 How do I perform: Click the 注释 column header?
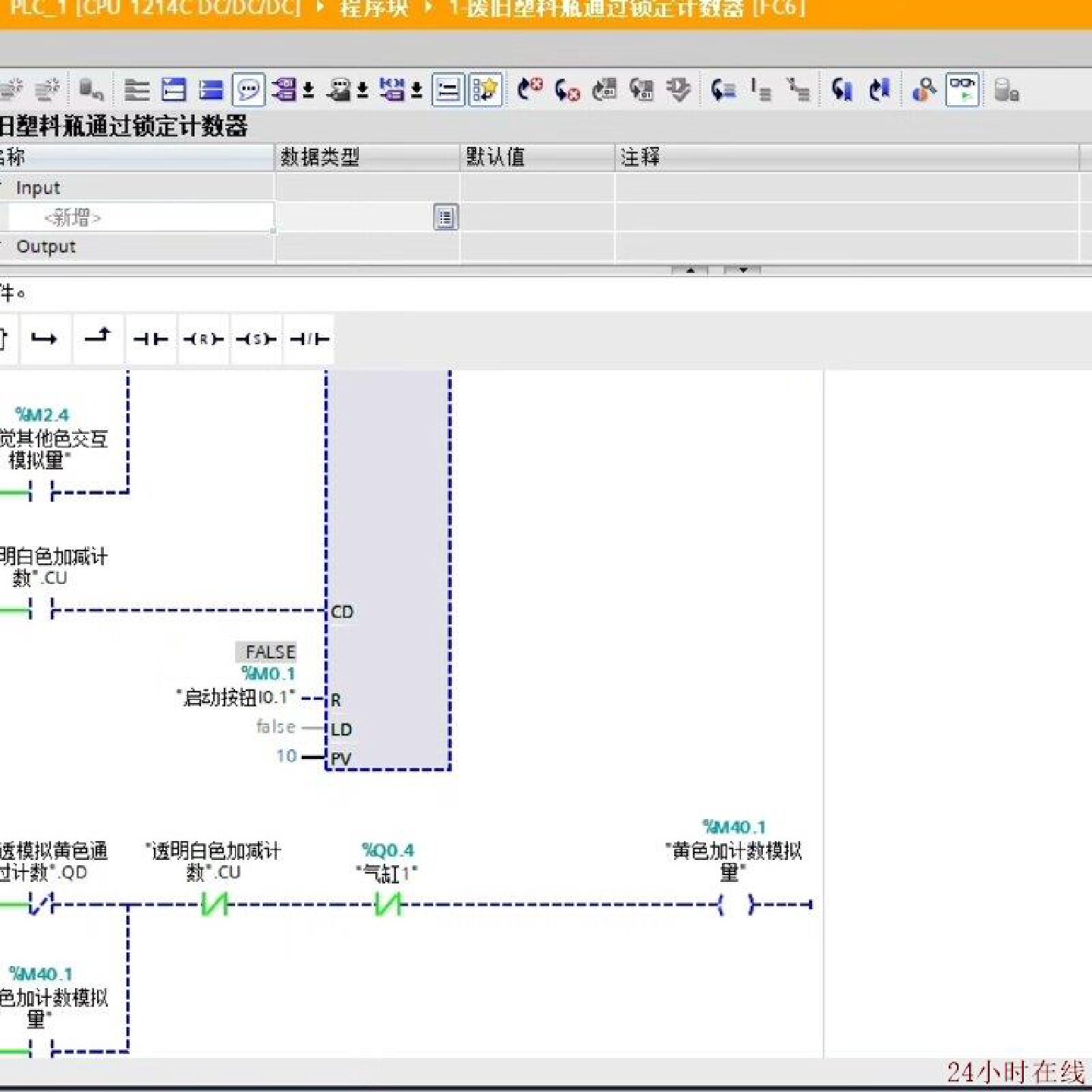(x=847, y=157)
